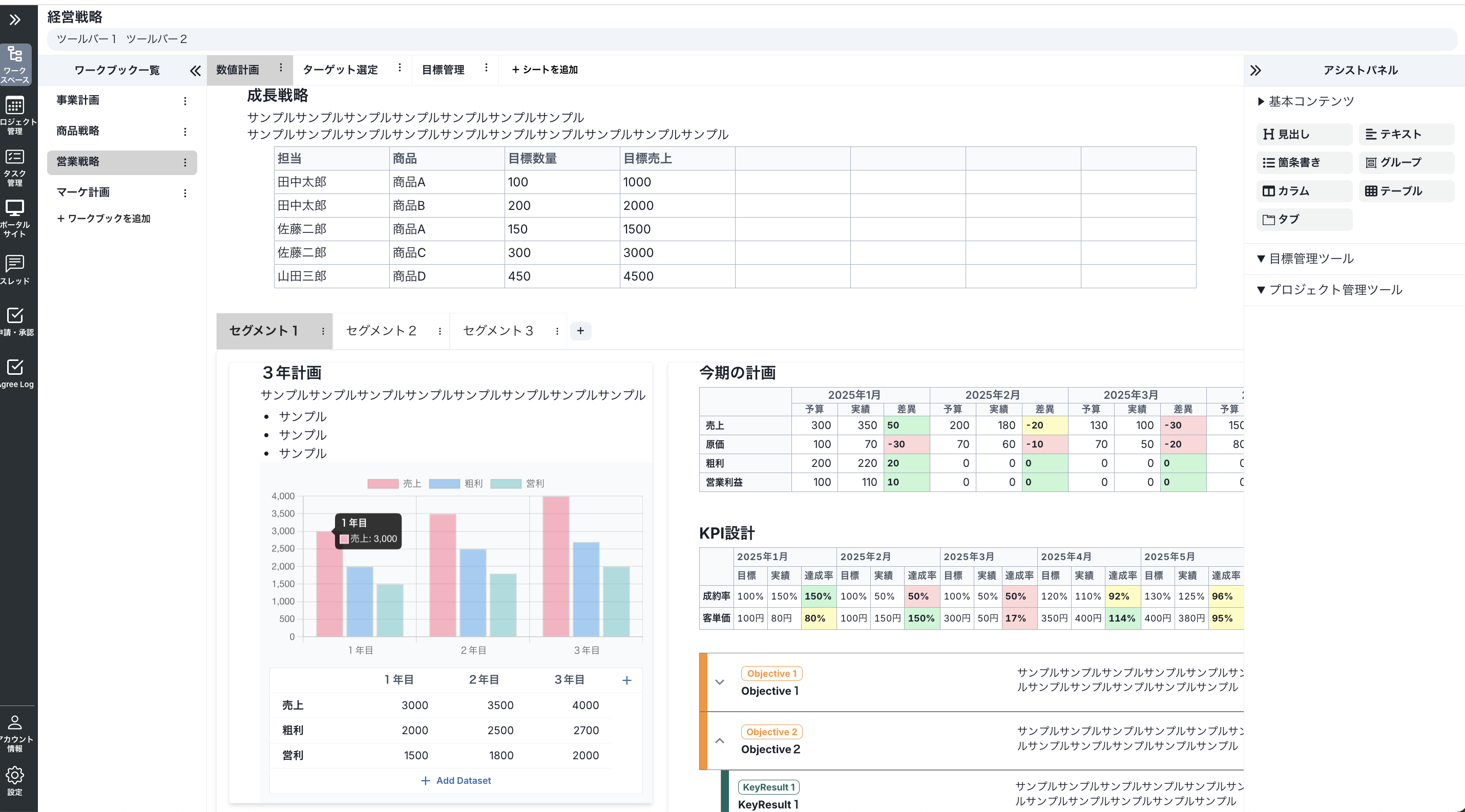Open options menu for ターゲット選定 sheet tab

[400, 68]
